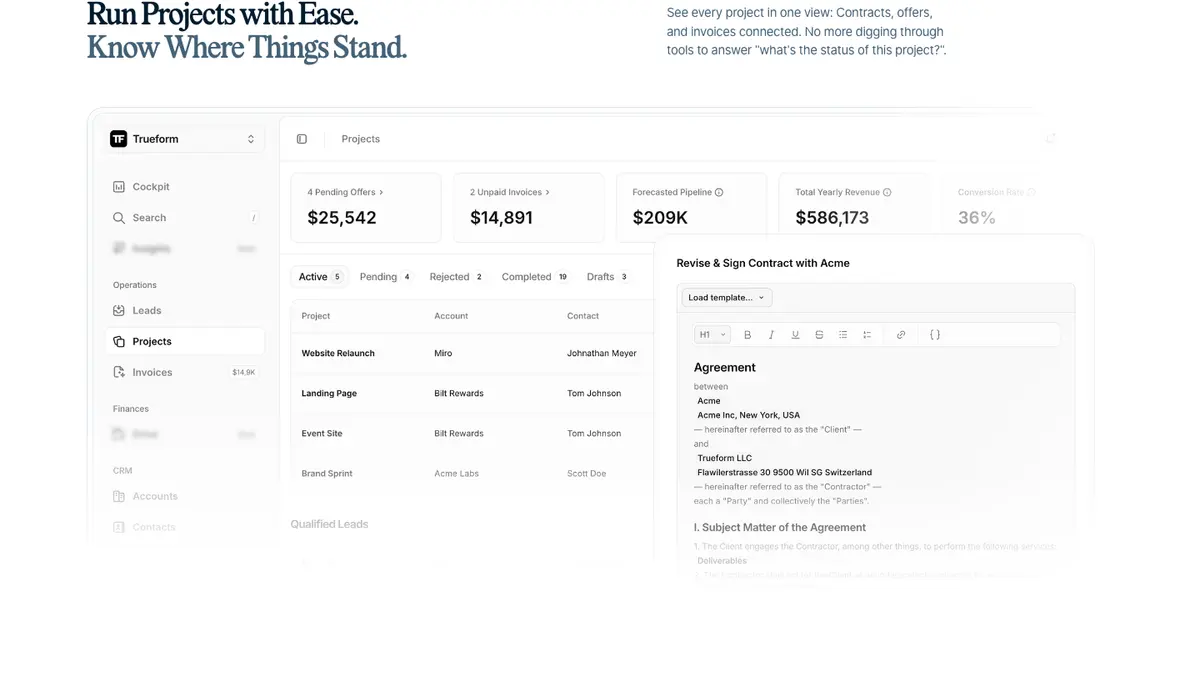Switch to the Completed projects tab
This screenshot has height=683, width=1200.
(x=535, y=277)
